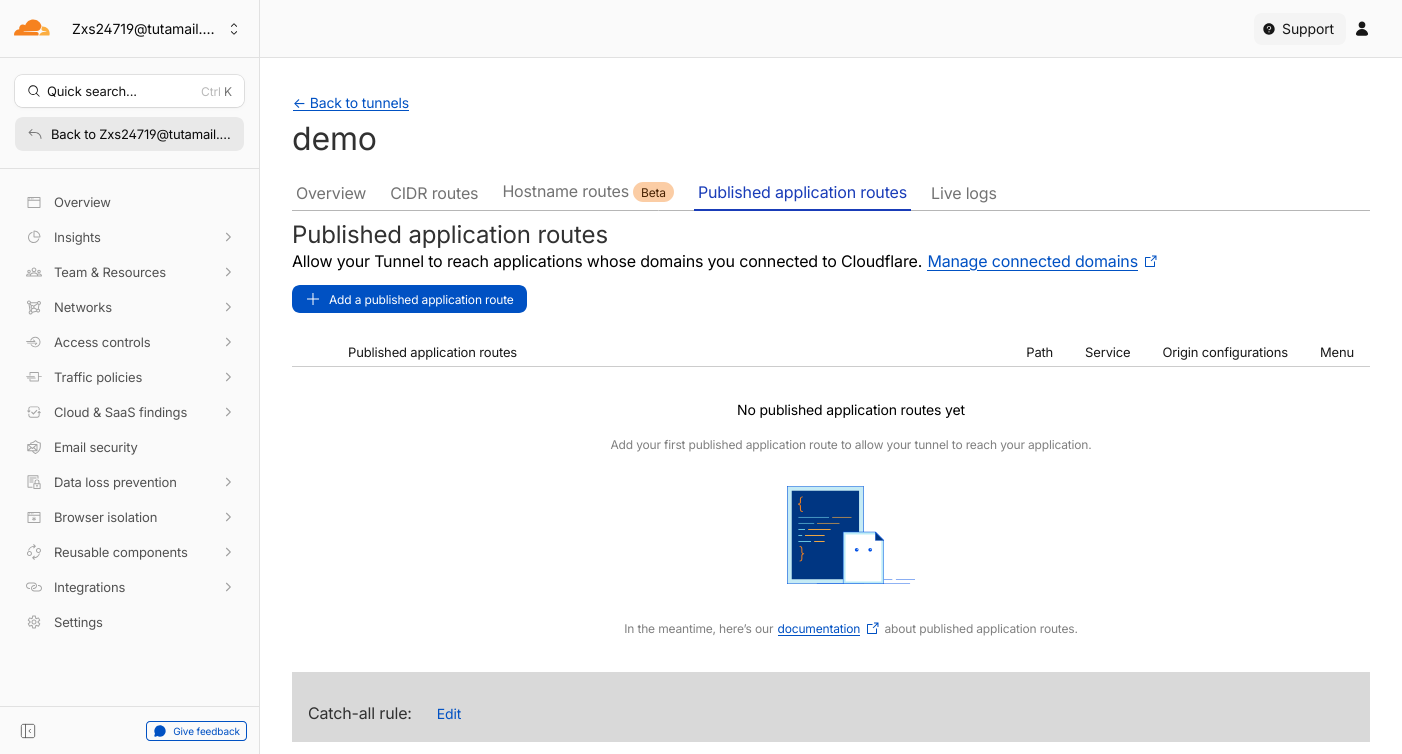Click the Published application routes column header
Screen dimensions: 1402x754
[x=432, y=353]
